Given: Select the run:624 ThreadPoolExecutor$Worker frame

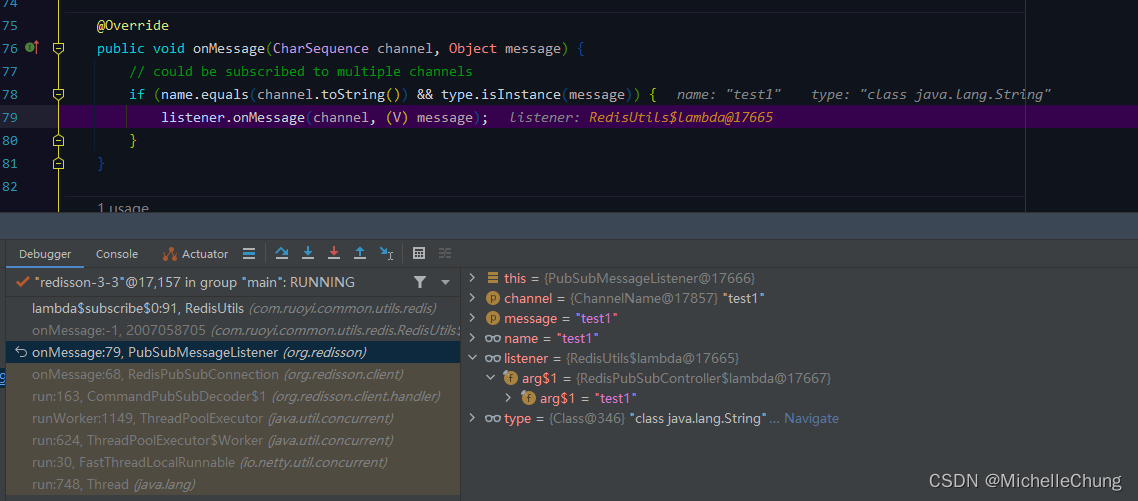Looking at the screenshot, I should (x=232, y=440).
